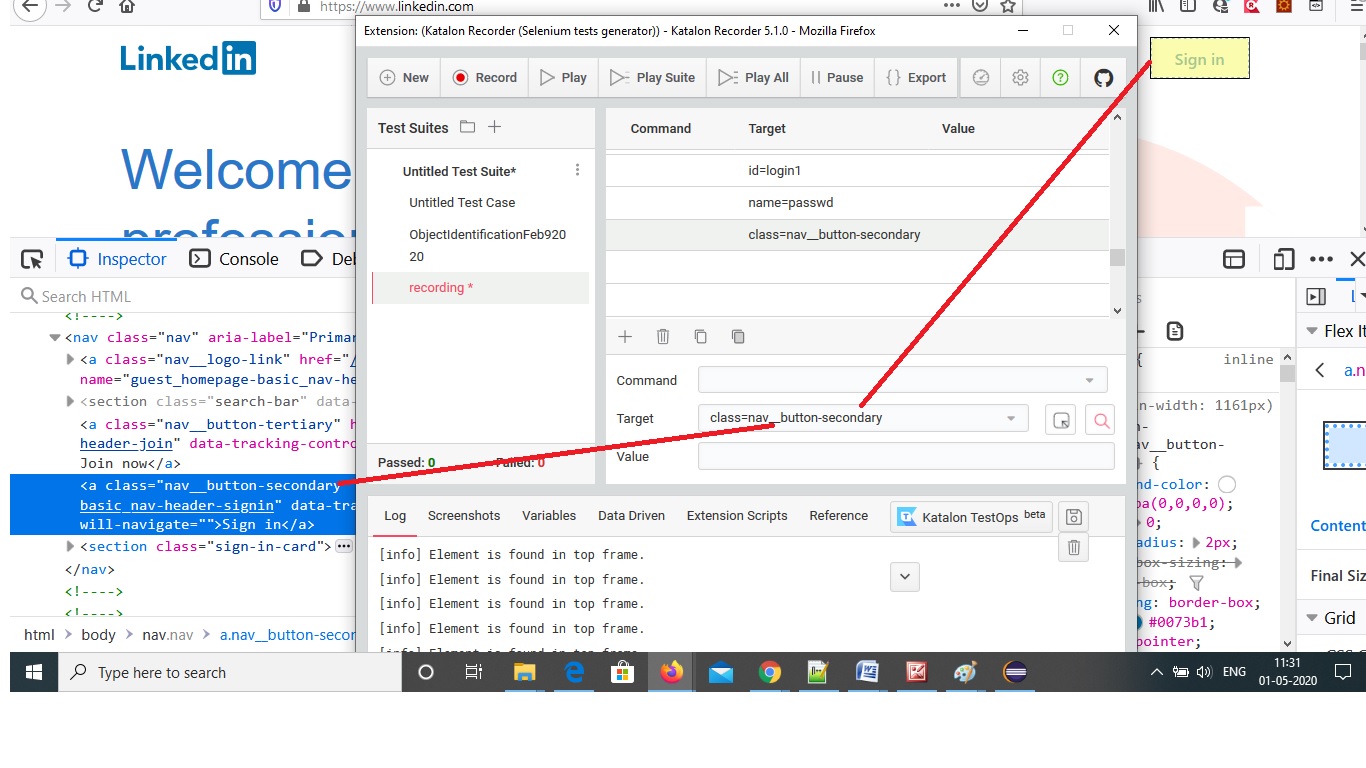
Task: Click the GitHub icon in Katalon toolbar
Action: (x=1103, y=77)
